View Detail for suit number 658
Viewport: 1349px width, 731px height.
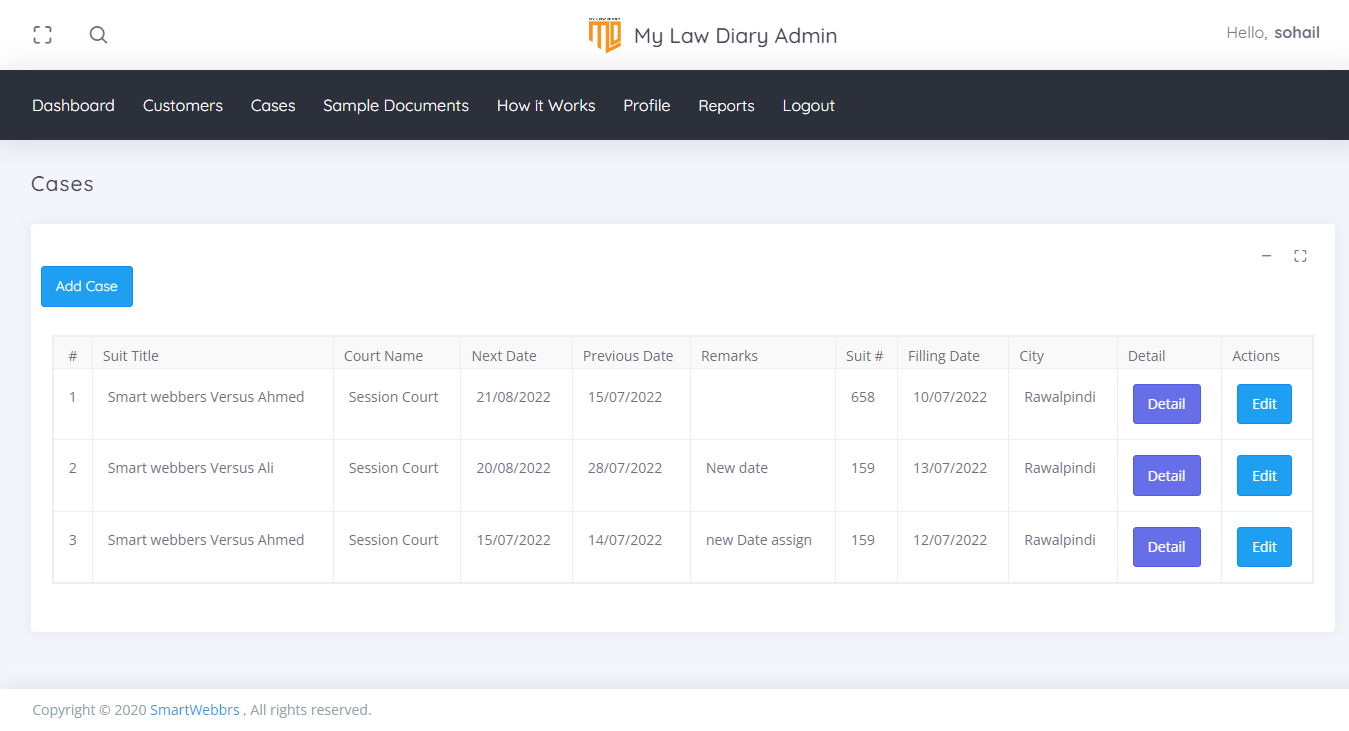[x=1166, y=404]
